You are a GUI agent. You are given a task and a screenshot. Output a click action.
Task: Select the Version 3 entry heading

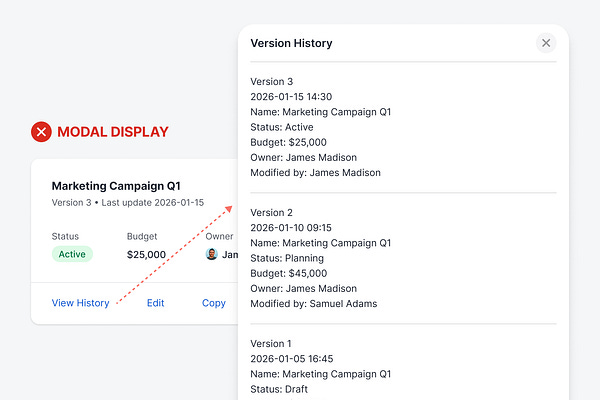pyautogui.click(x=271, y=82)
